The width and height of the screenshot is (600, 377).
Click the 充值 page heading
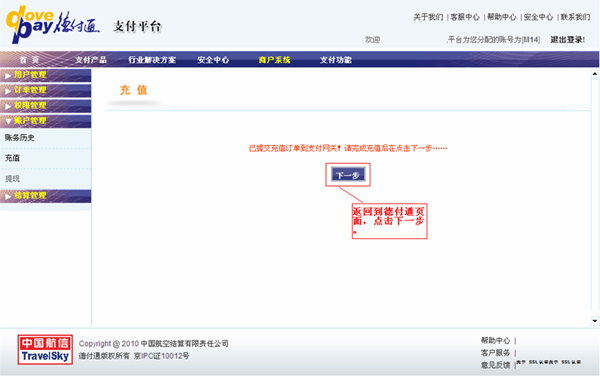click(x=134, y=90)
